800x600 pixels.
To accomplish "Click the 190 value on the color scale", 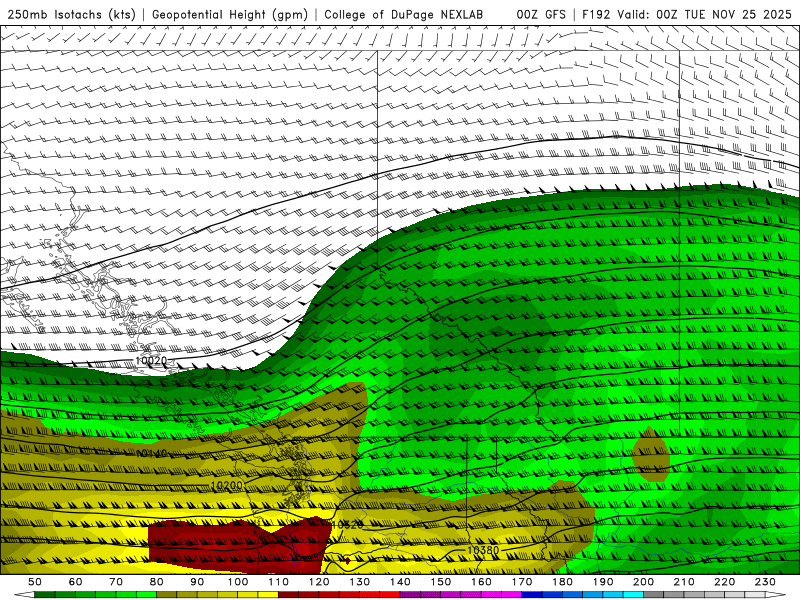I will (603, 582).
